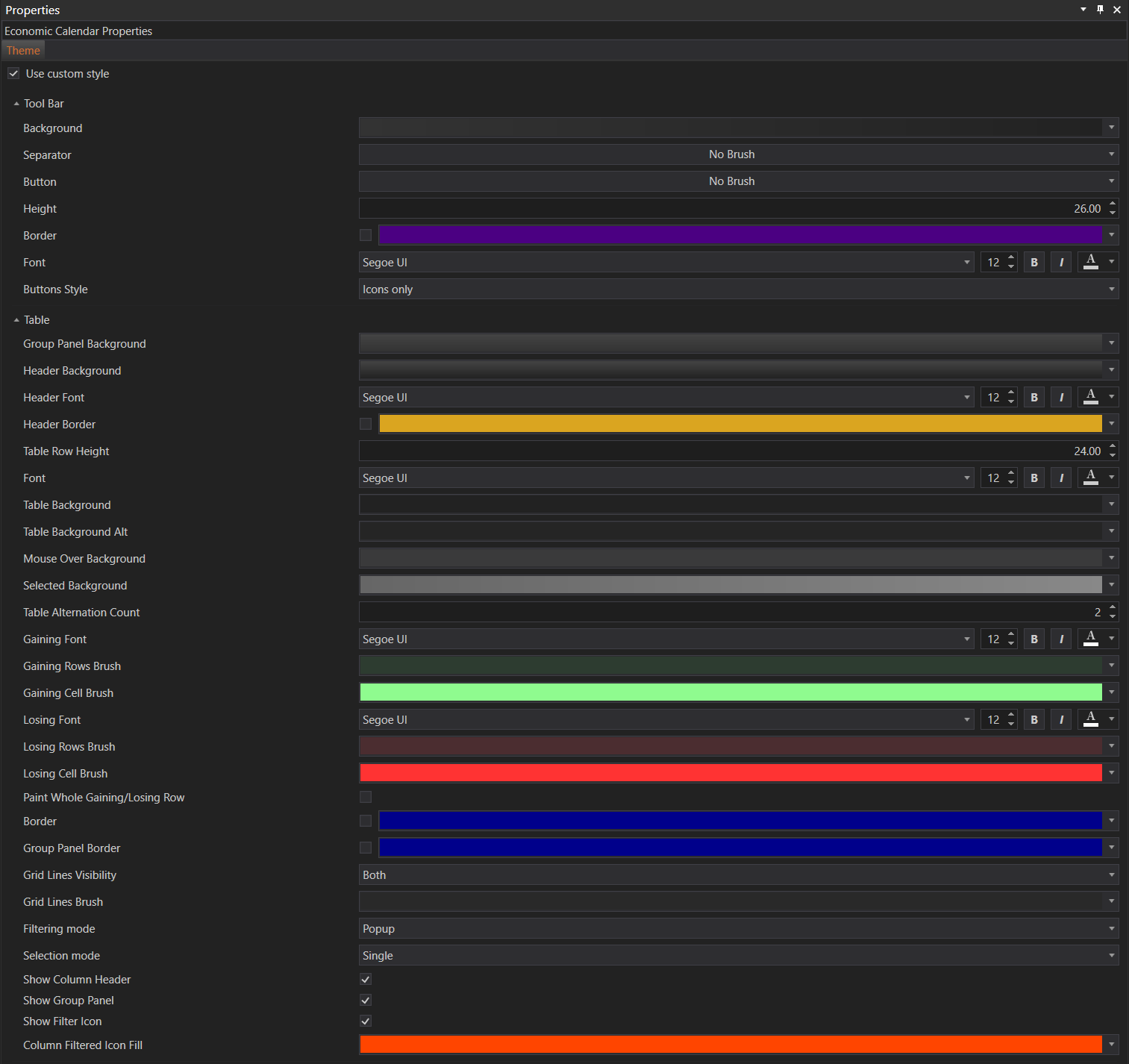Collapse the Tool Bar section
The width and height of the screenshot is (1129, 1064).
(16, 104)
